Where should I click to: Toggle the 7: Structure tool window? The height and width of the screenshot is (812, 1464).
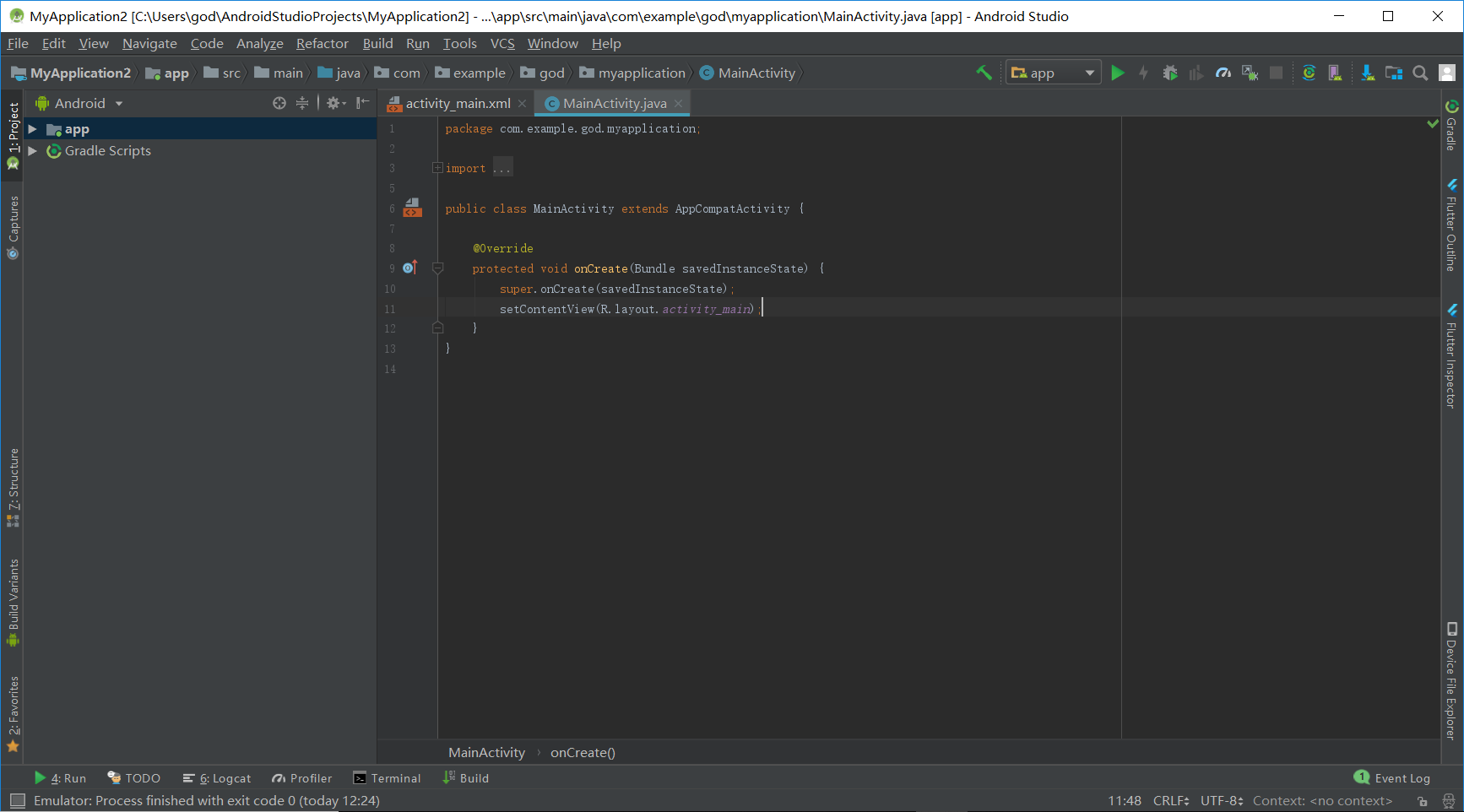pos(13,487)
